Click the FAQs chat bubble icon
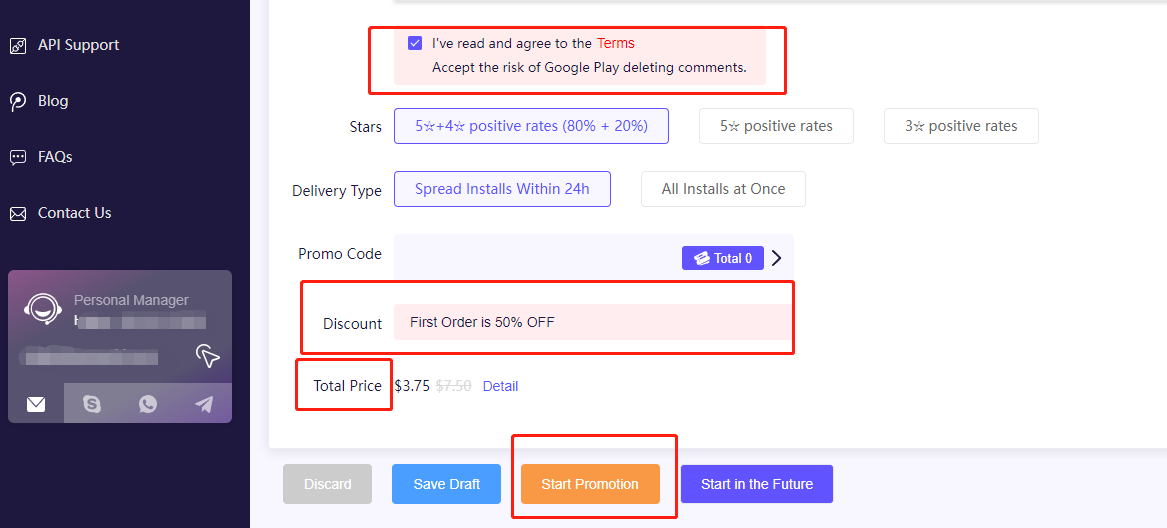 pyautogui.click(x=18, y=157)
